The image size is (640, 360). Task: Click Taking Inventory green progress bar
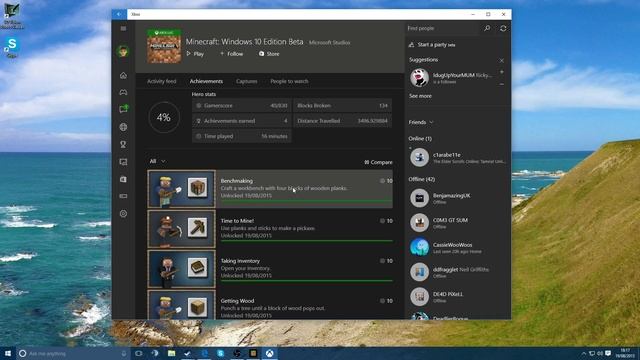tap(307, 281)
